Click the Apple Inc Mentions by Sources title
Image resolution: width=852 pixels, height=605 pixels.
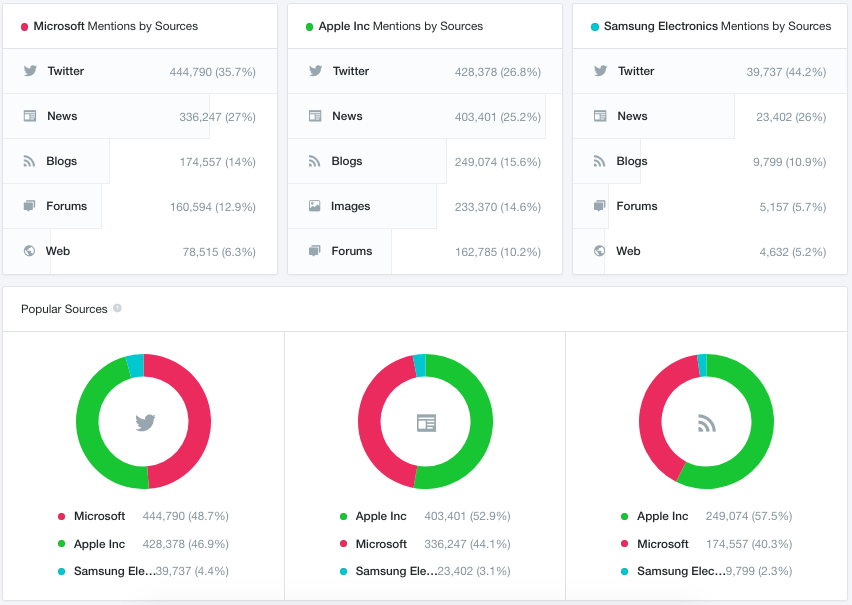[400, 26]
